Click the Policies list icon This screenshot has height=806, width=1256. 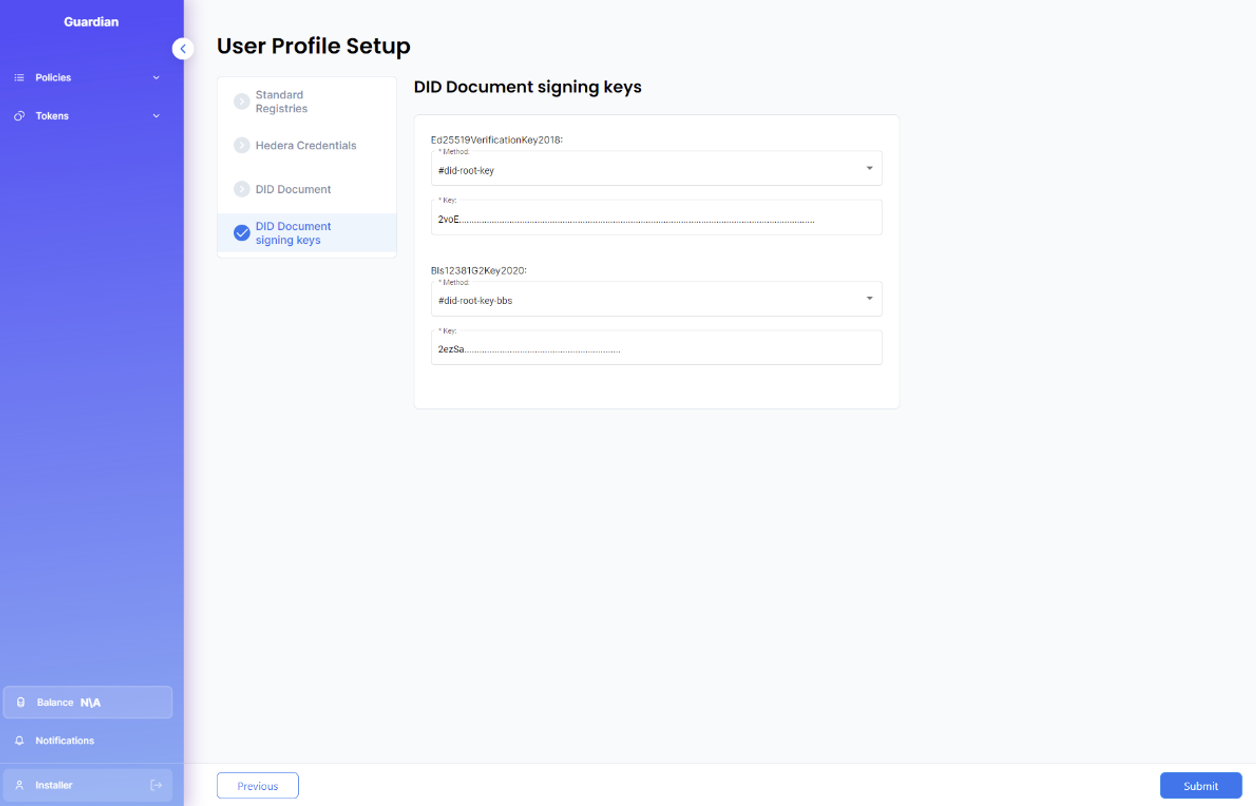click(x=19, y=78)
